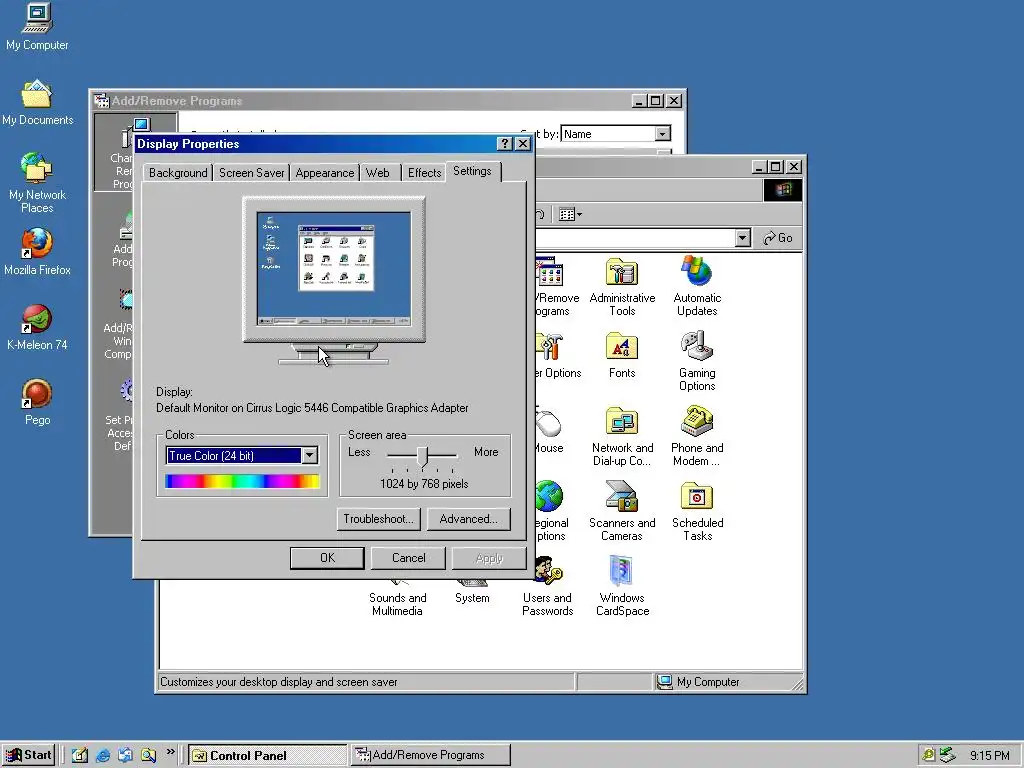Screen dimensions: 1024x768
Task: Click the Go button in Control Panel
Action: (778, 238)
